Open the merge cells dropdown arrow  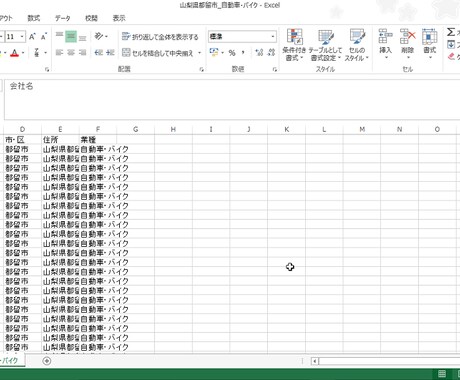(x=200, y=53)
